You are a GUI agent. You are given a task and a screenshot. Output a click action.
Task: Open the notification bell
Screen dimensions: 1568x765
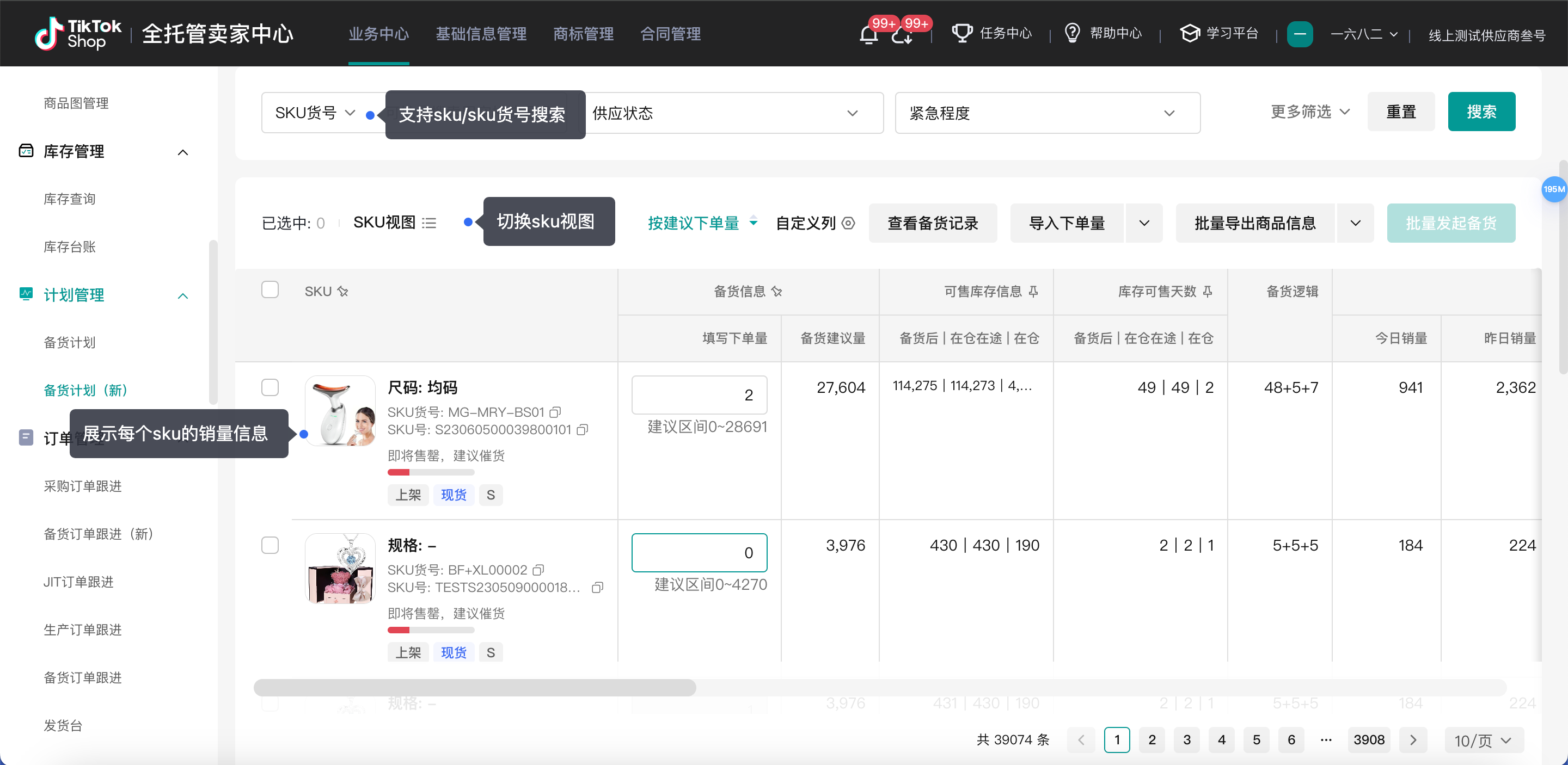point(868,35)
